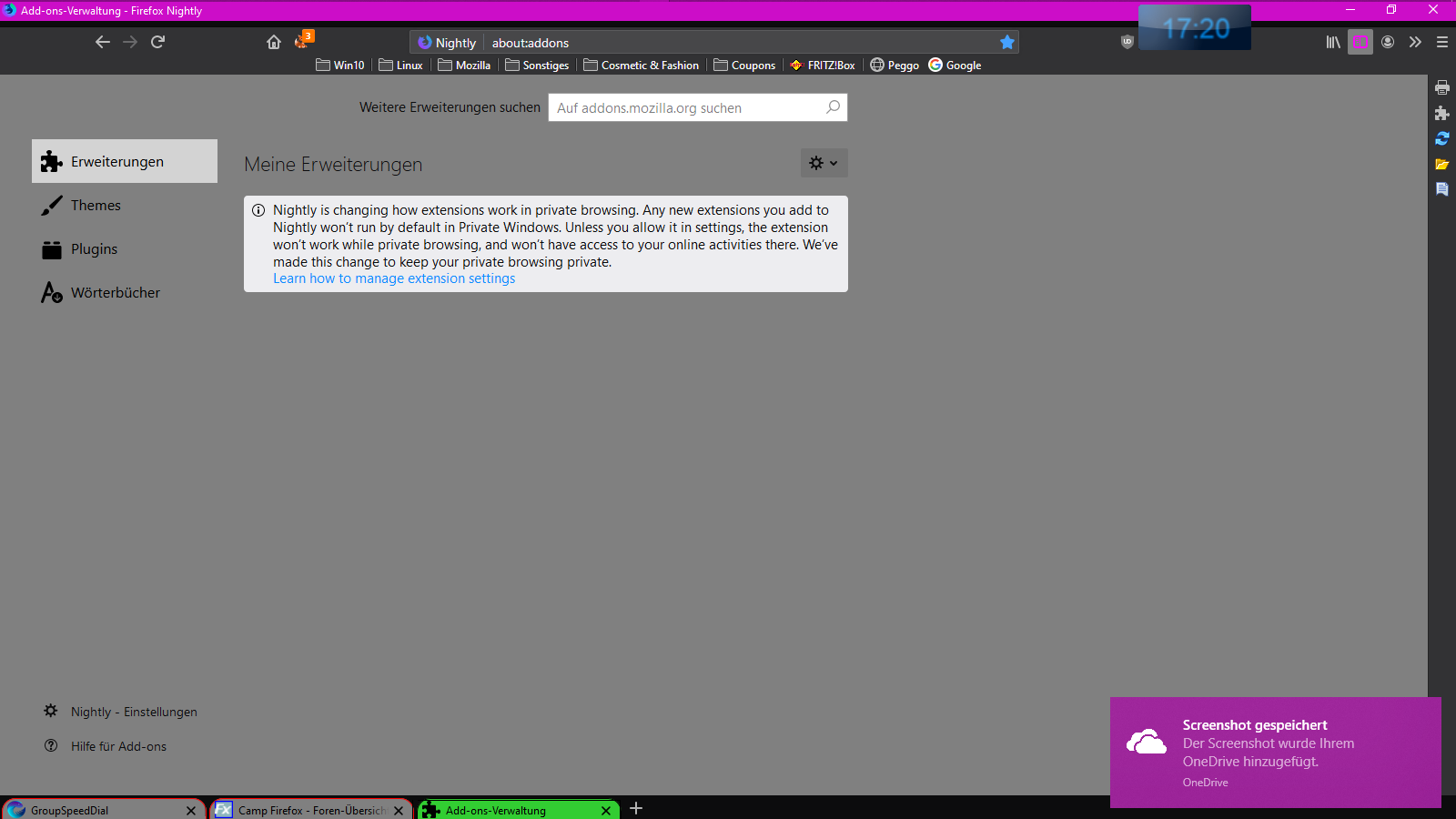This screenshot has width=1456, height=819.
Task: Open the Google bookmark
Action: (x=955, y=66)
